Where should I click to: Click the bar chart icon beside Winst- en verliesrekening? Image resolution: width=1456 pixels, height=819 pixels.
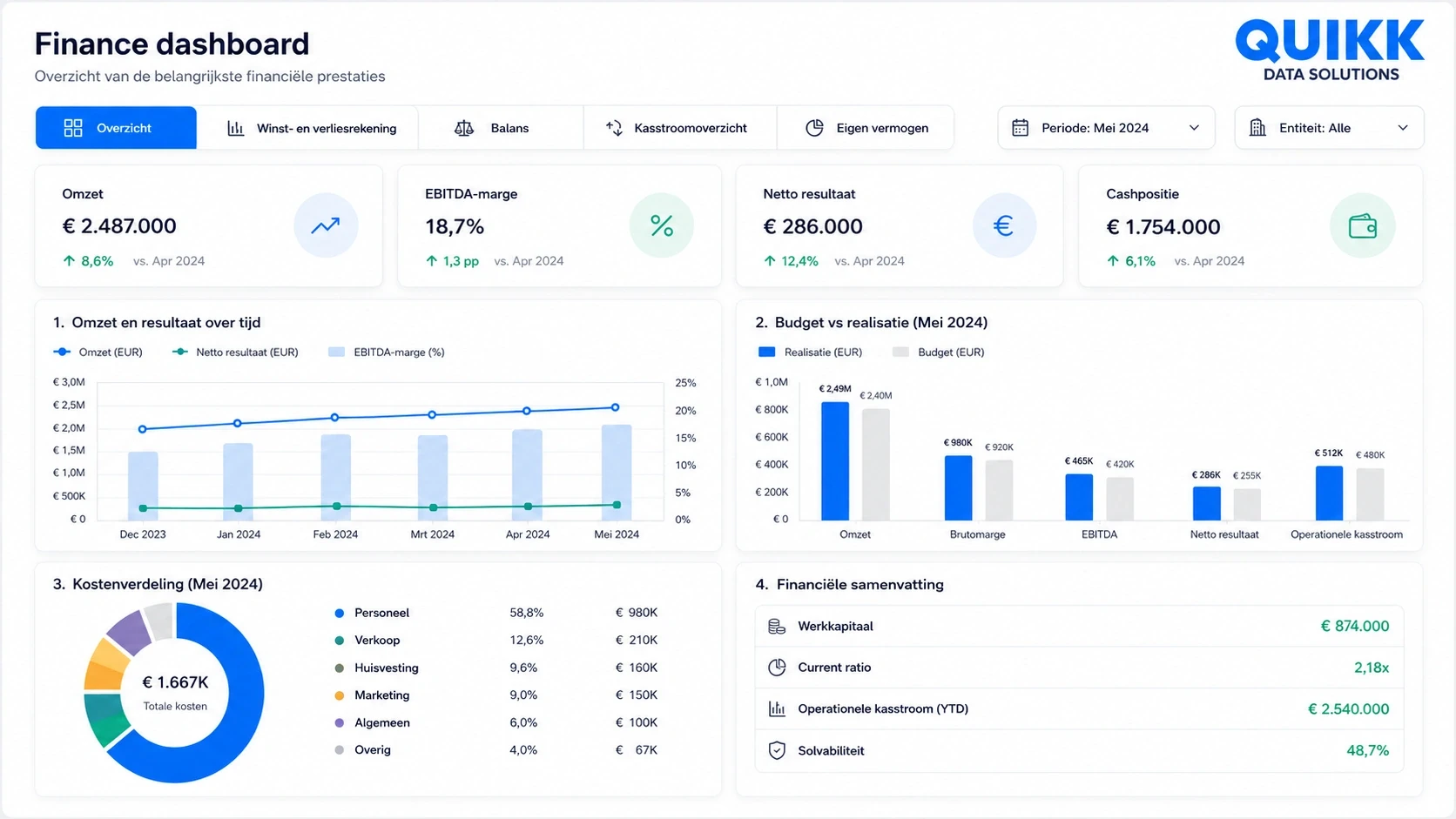[236, 128]
